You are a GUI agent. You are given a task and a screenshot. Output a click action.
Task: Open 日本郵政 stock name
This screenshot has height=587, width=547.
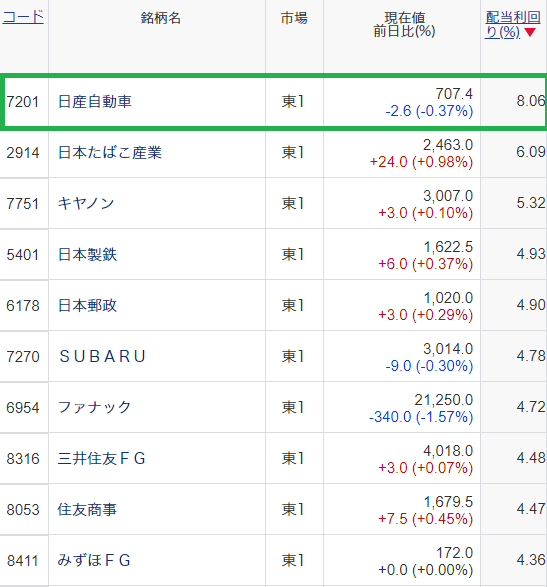[x=88, y=305]
